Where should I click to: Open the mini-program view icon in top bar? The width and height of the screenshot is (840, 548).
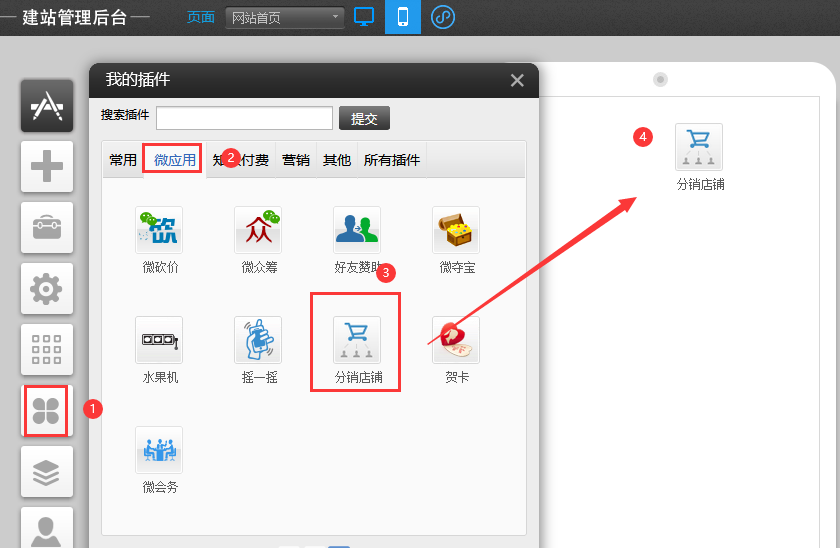[x=442, y=17]
